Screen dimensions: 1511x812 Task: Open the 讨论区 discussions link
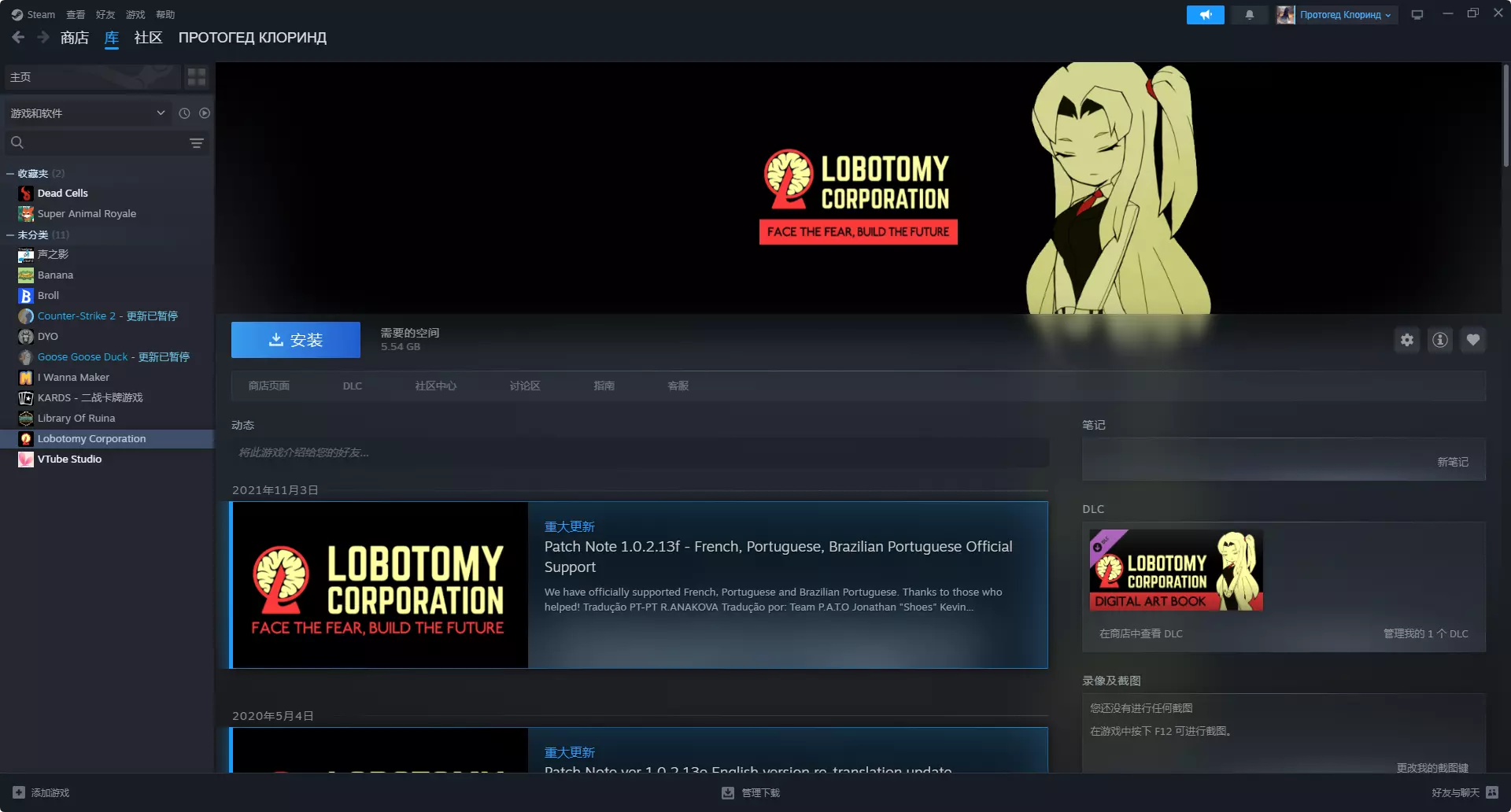click(x=525, y=386)
